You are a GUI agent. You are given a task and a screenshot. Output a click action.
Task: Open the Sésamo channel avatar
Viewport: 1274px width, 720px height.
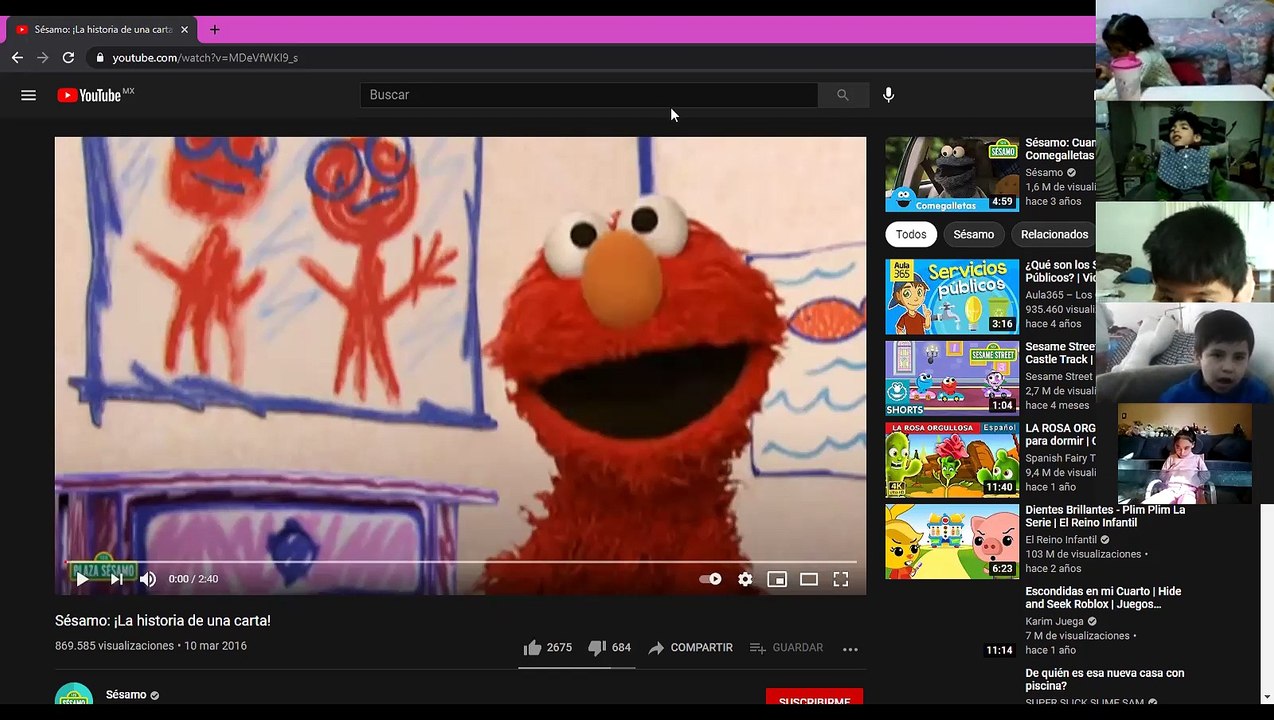point(74,695)
